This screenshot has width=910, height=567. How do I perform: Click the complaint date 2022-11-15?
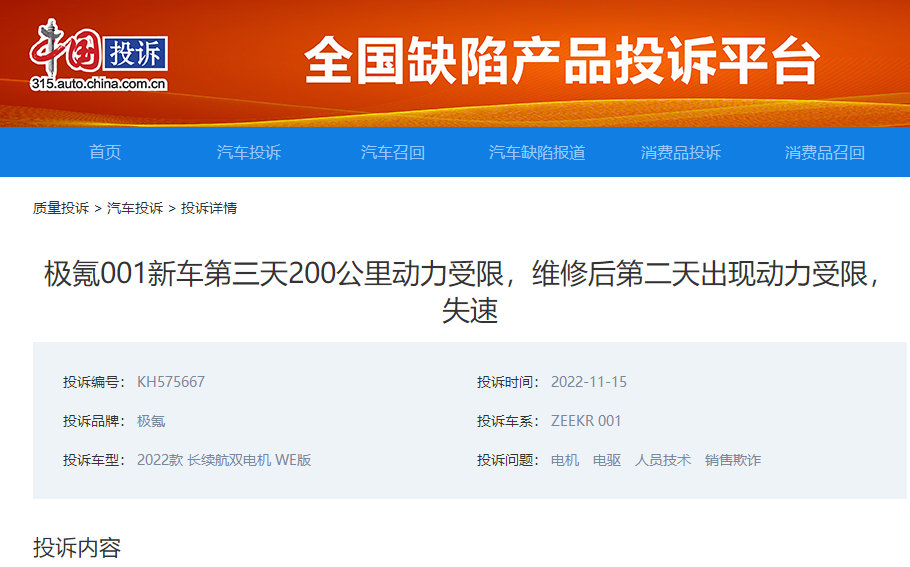pyautogui.click(x=588, y=382)
